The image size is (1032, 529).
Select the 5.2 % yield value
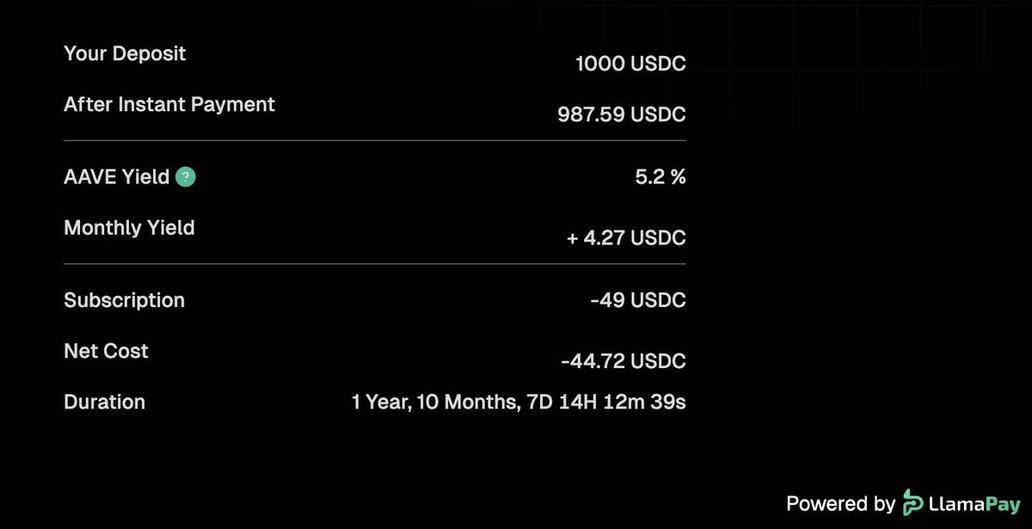pyautogui.click(x=660, y=177)
